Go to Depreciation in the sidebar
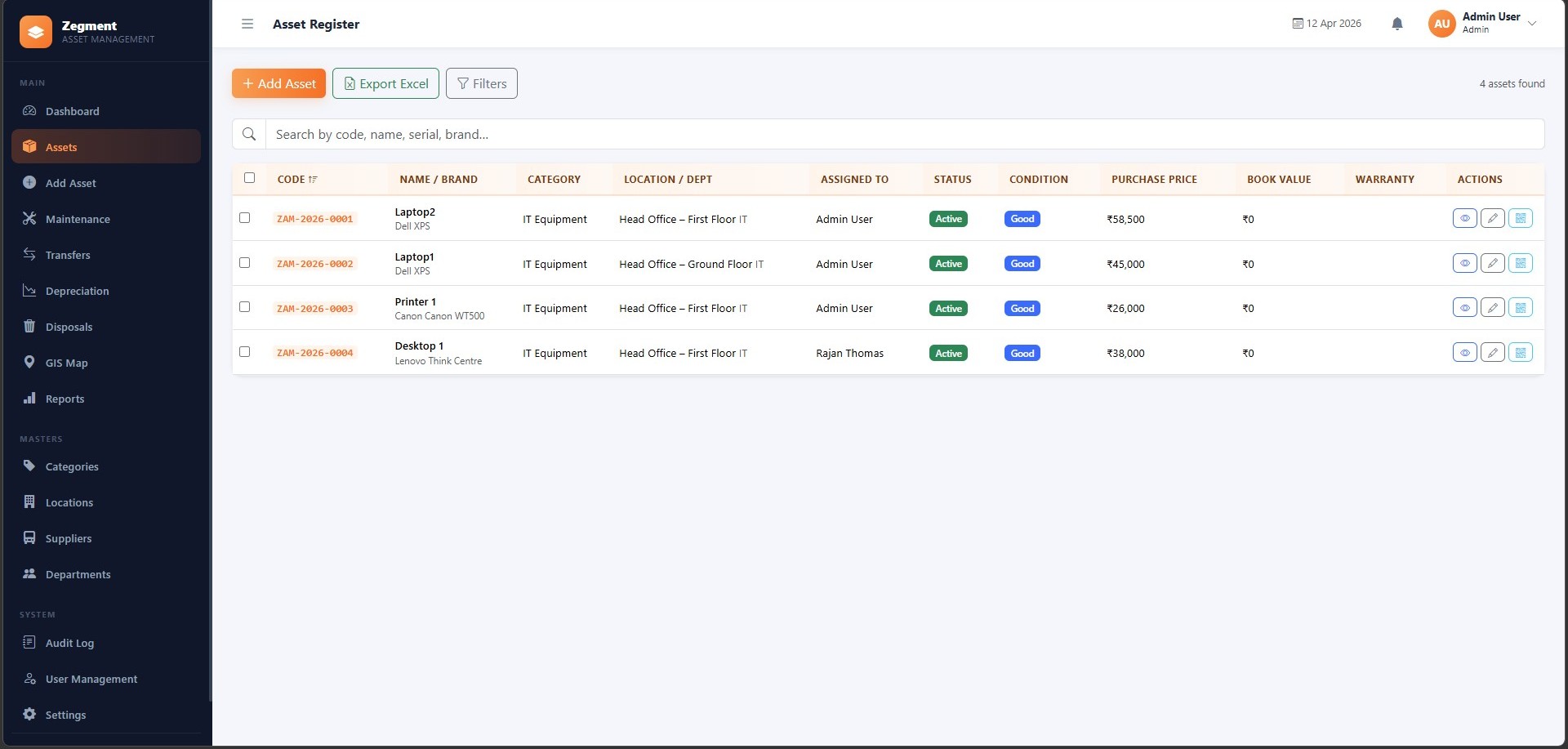Screen dimensions: 1568x749 pyautogui.click(x=77, y=291)
